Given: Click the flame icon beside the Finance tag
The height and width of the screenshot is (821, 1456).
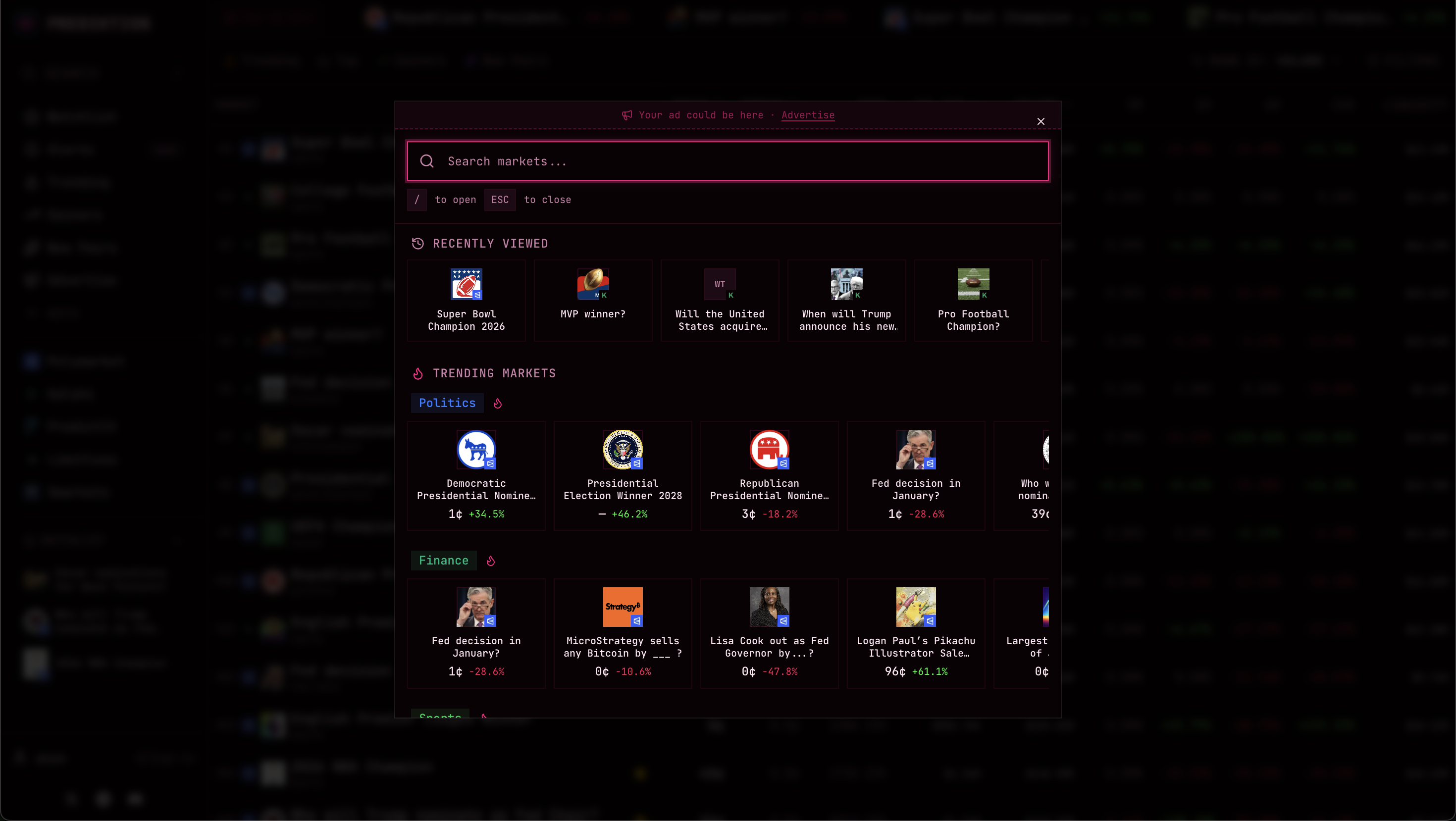Looking at the screenshot, I should pos(490,561).
